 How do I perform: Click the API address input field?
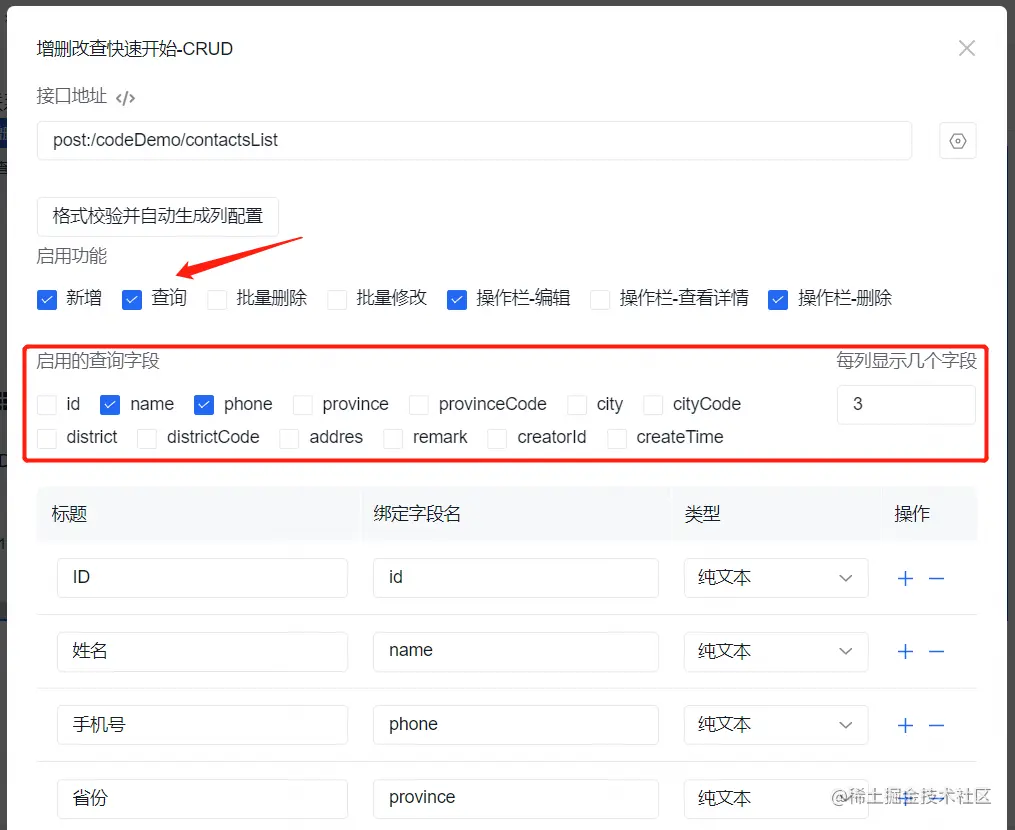coord(474,140)
